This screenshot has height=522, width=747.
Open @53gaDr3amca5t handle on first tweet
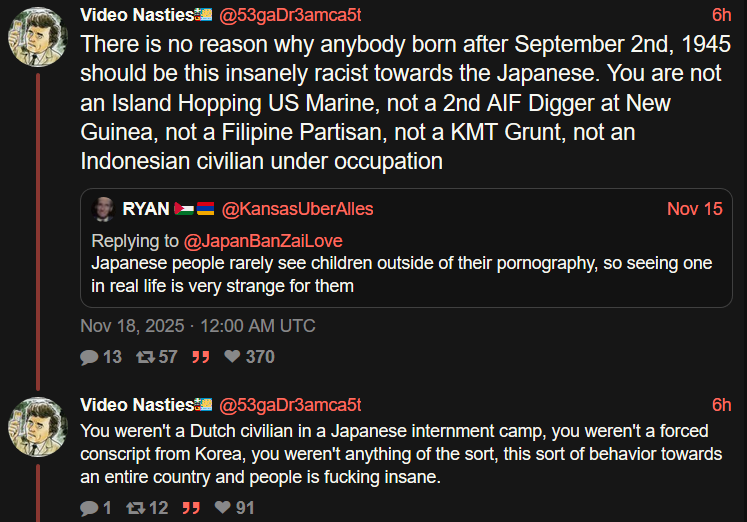pos(290,15)
